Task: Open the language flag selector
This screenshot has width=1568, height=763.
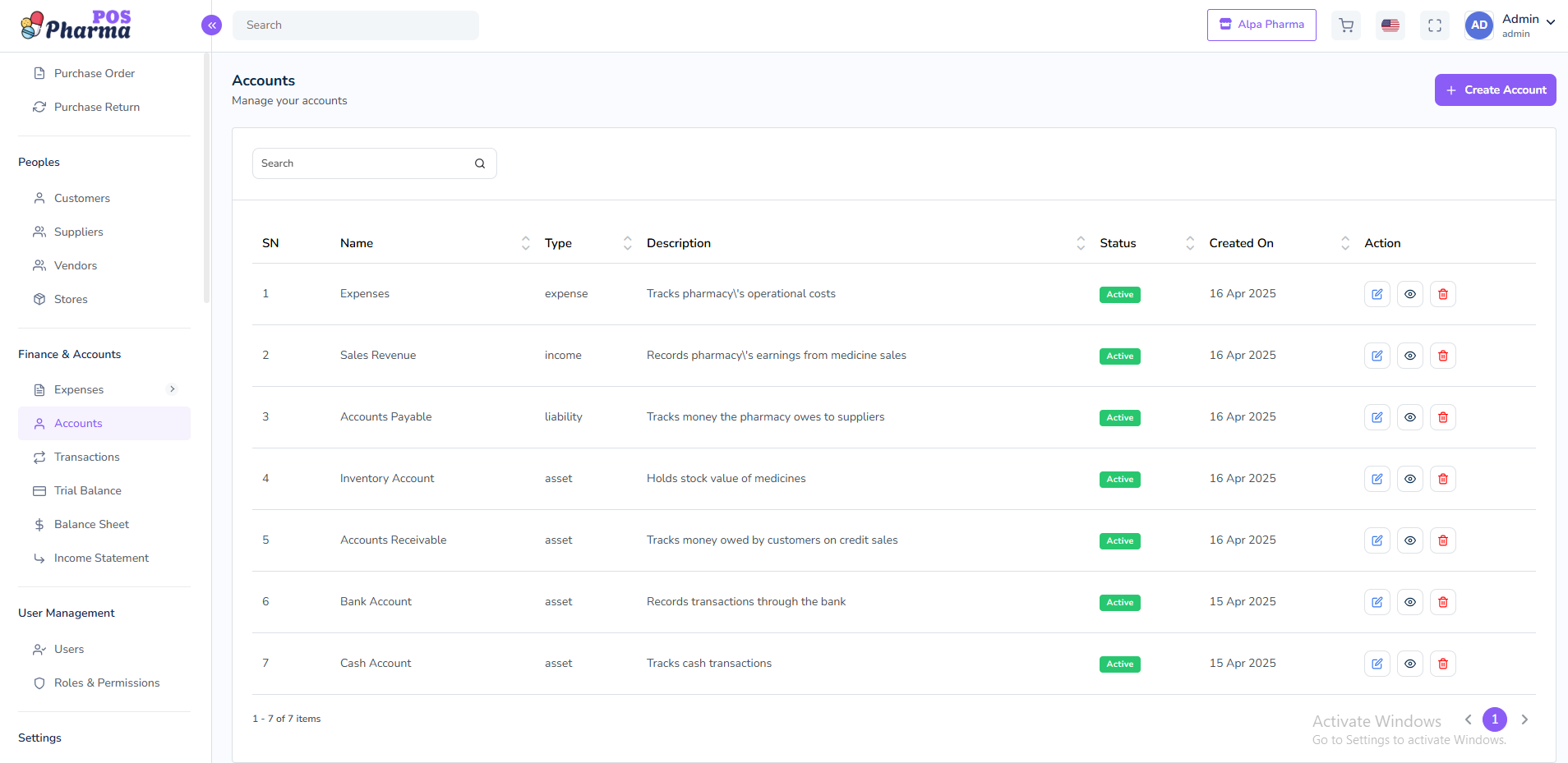Action: (1390, 25)
